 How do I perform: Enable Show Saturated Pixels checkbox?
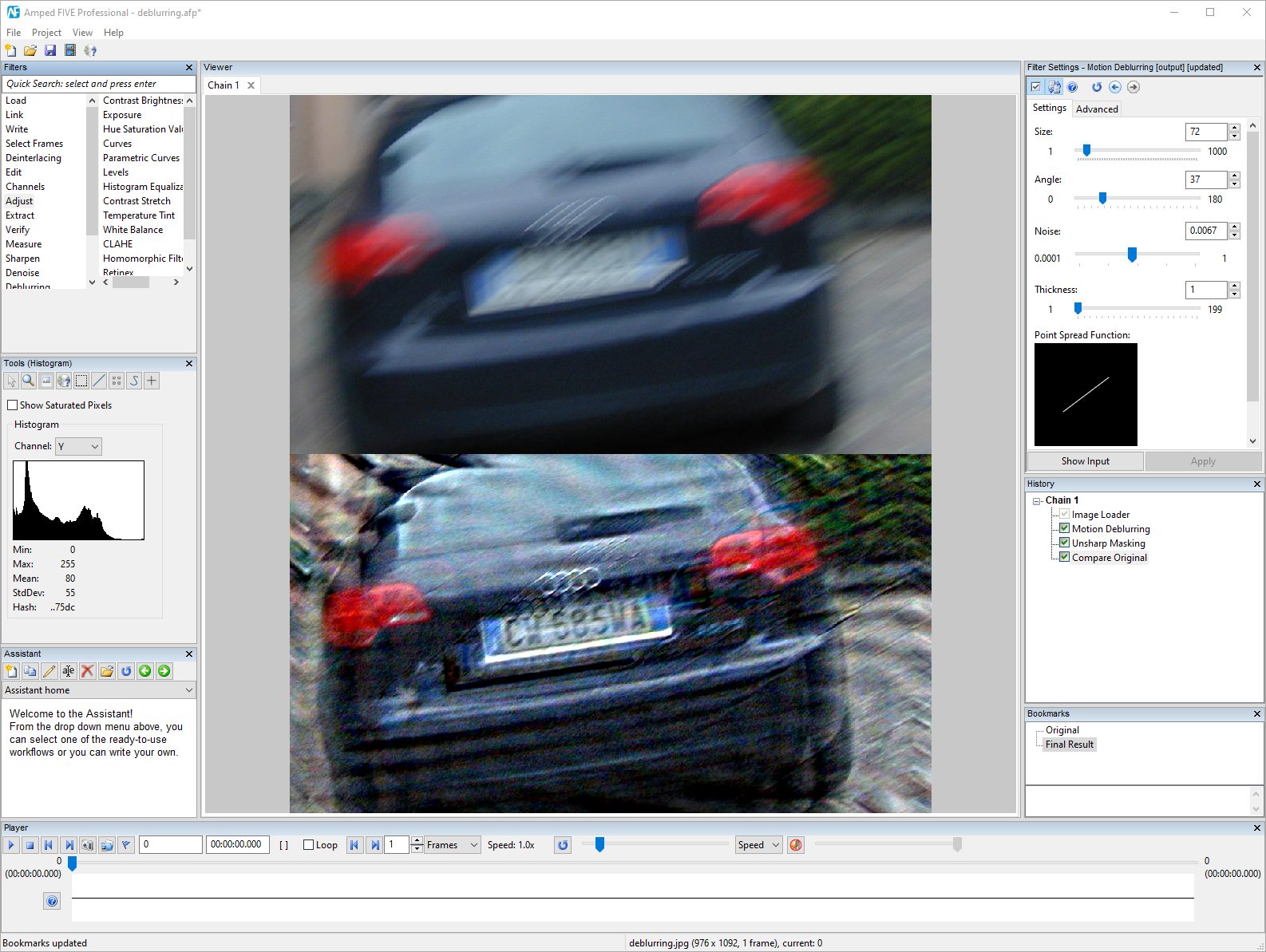[x=12, y=405]
